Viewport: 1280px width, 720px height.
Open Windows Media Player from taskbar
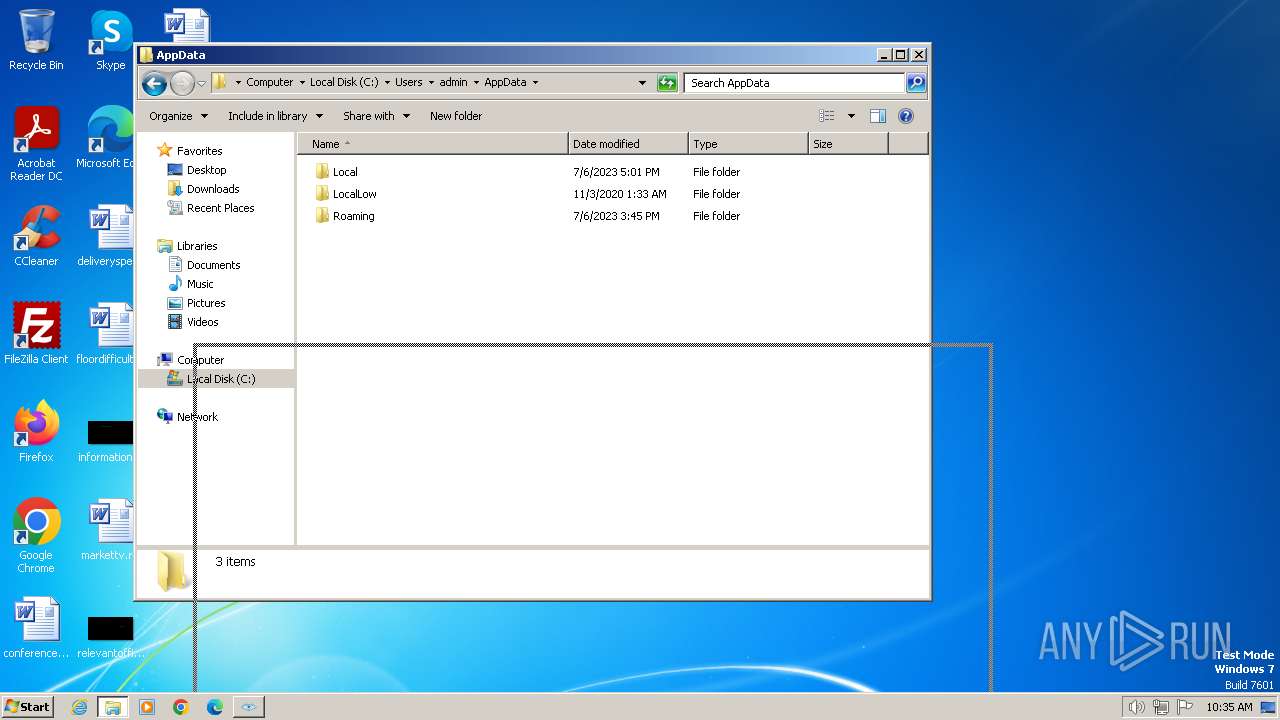[x=147, y=707]
